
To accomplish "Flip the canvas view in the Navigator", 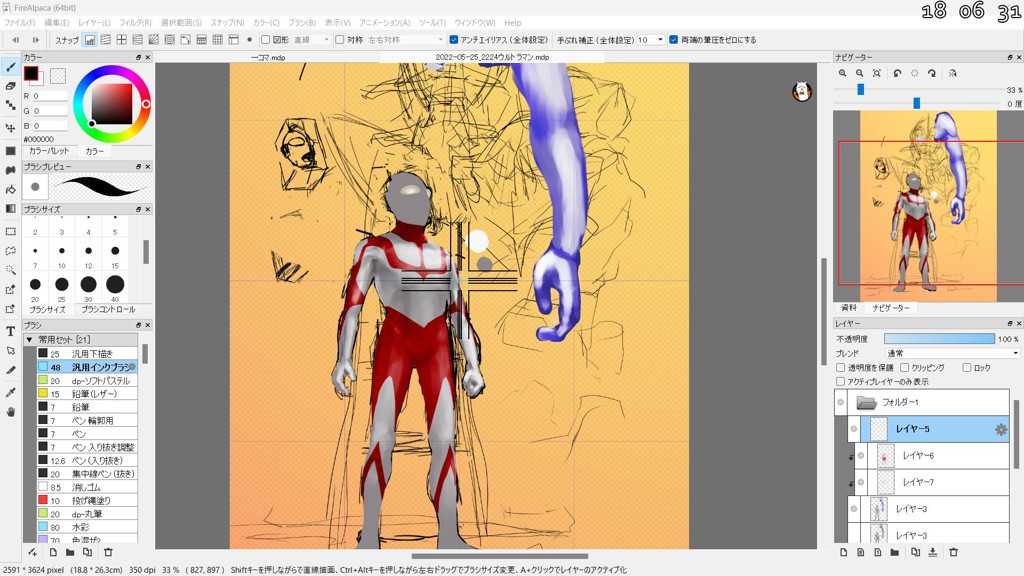I will 953,73.
